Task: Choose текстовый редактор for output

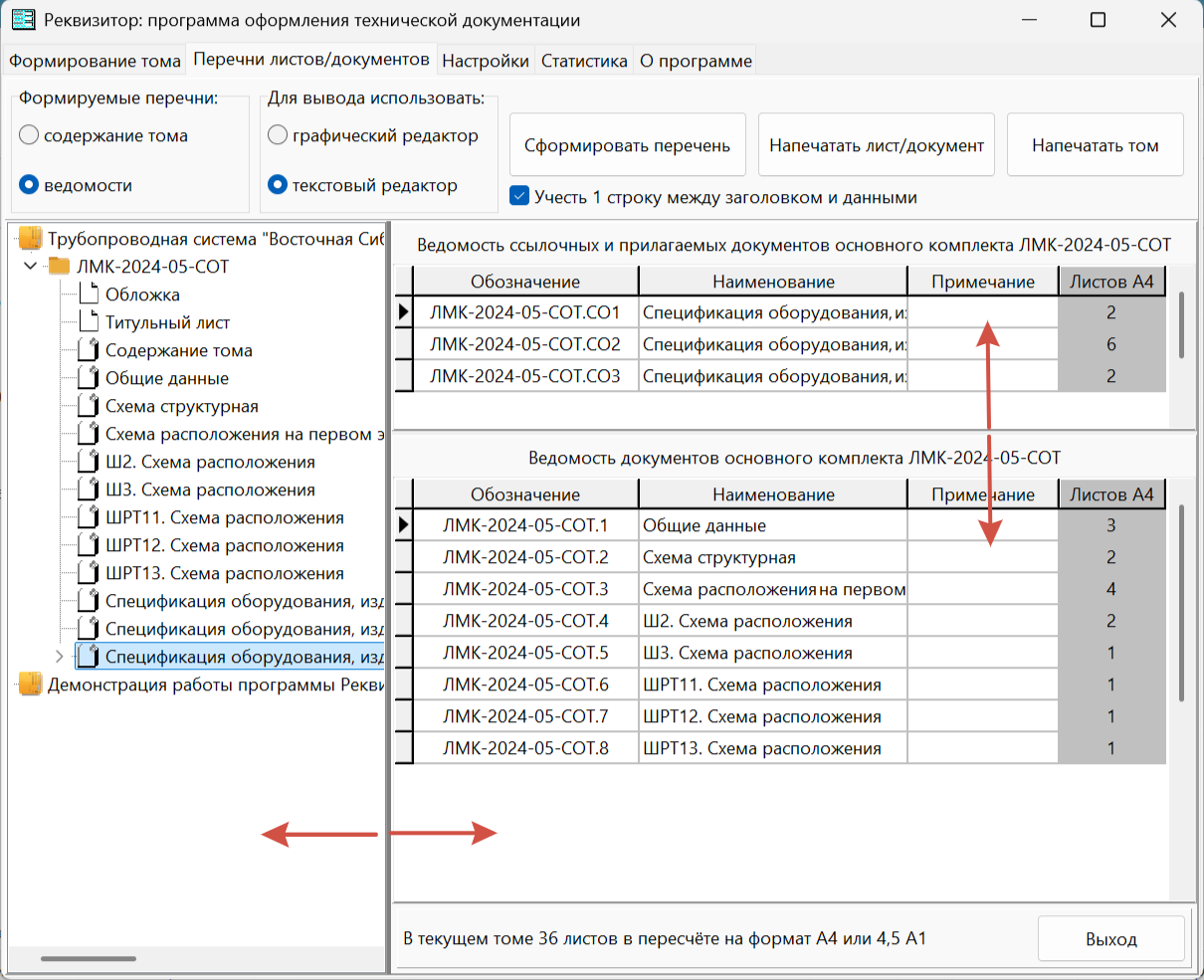Action: (278, 185)
